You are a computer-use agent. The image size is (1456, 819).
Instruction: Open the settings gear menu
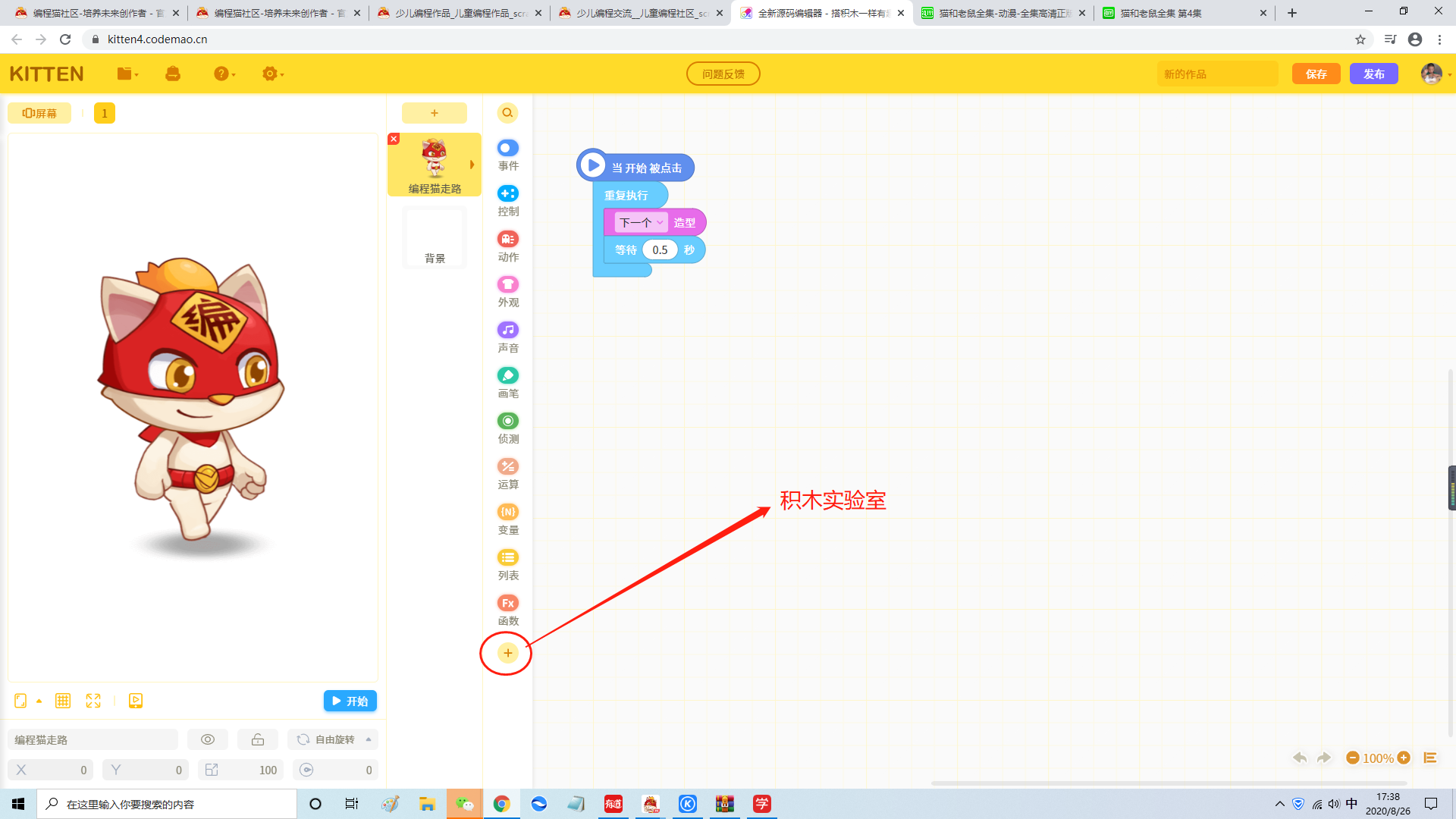(273, 74)
